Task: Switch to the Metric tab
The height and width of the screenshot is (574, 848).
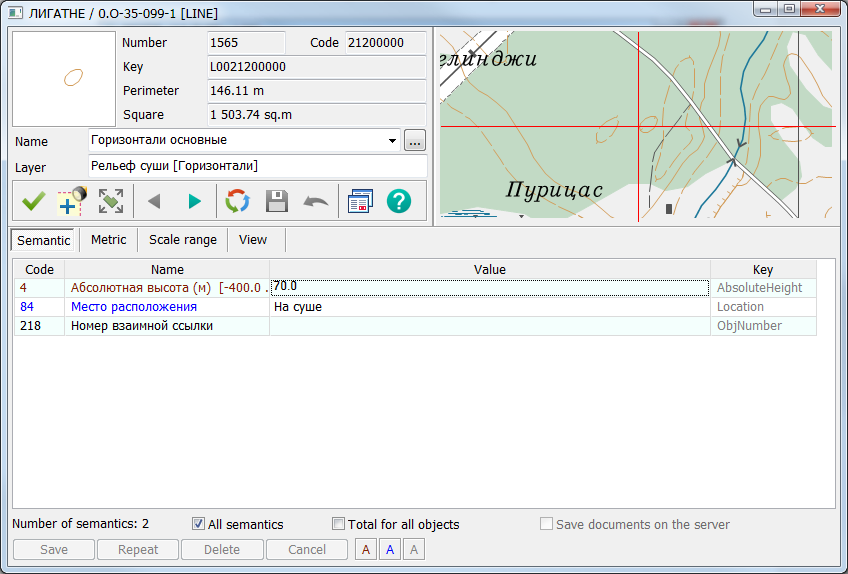Action: tap(108, 240)
